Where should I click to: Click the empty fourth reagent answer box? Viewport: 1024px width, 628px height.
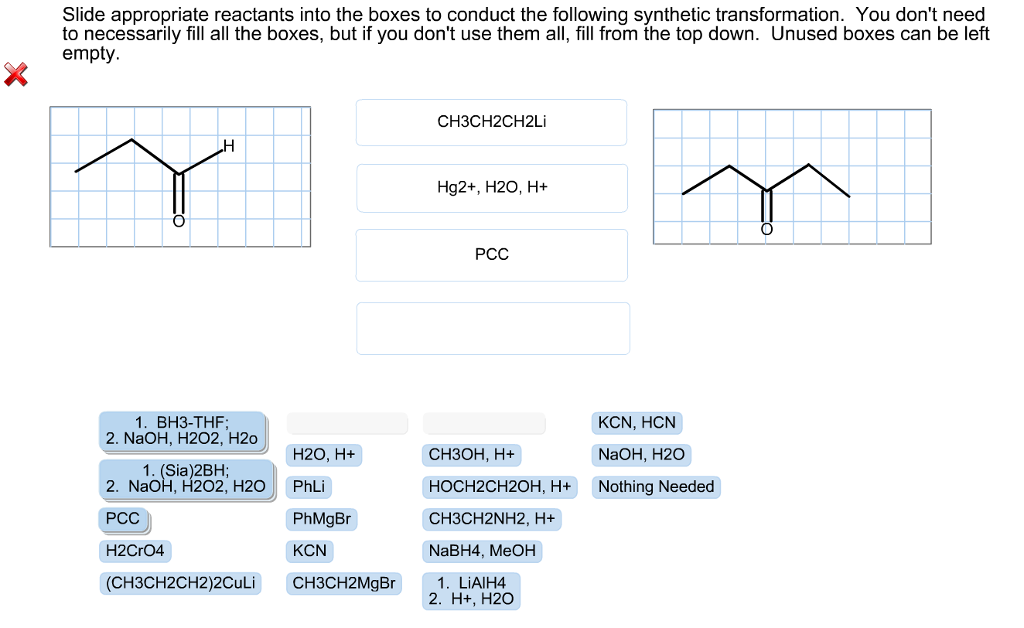(491, 327)
